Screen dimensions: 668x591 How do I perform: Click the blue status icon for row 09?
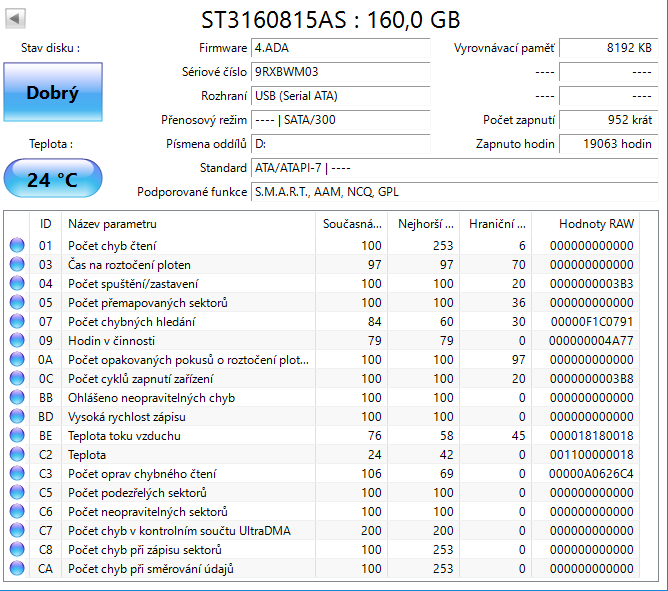point(17,340)
